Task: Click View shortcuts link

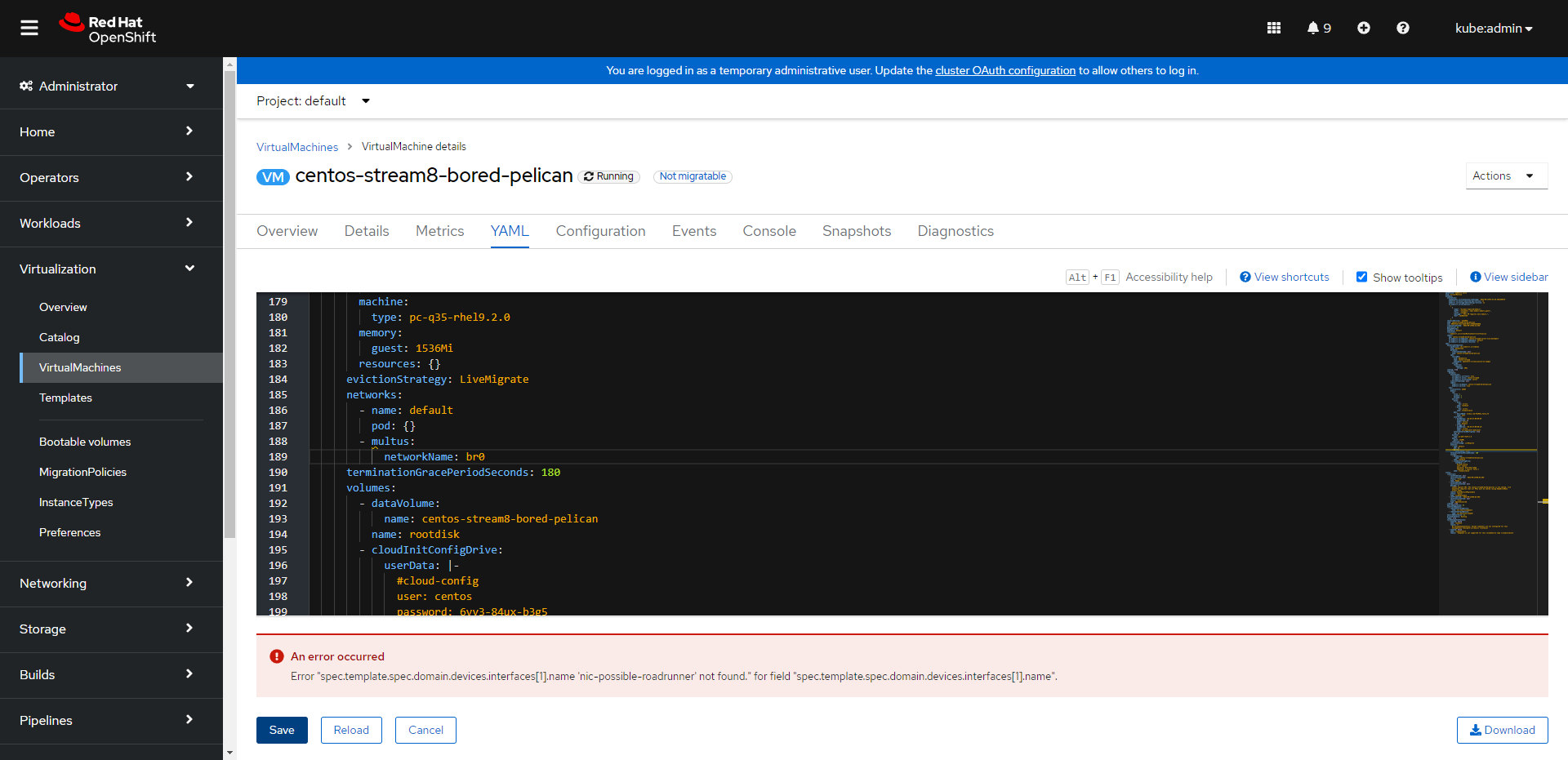Action: 1285,277
